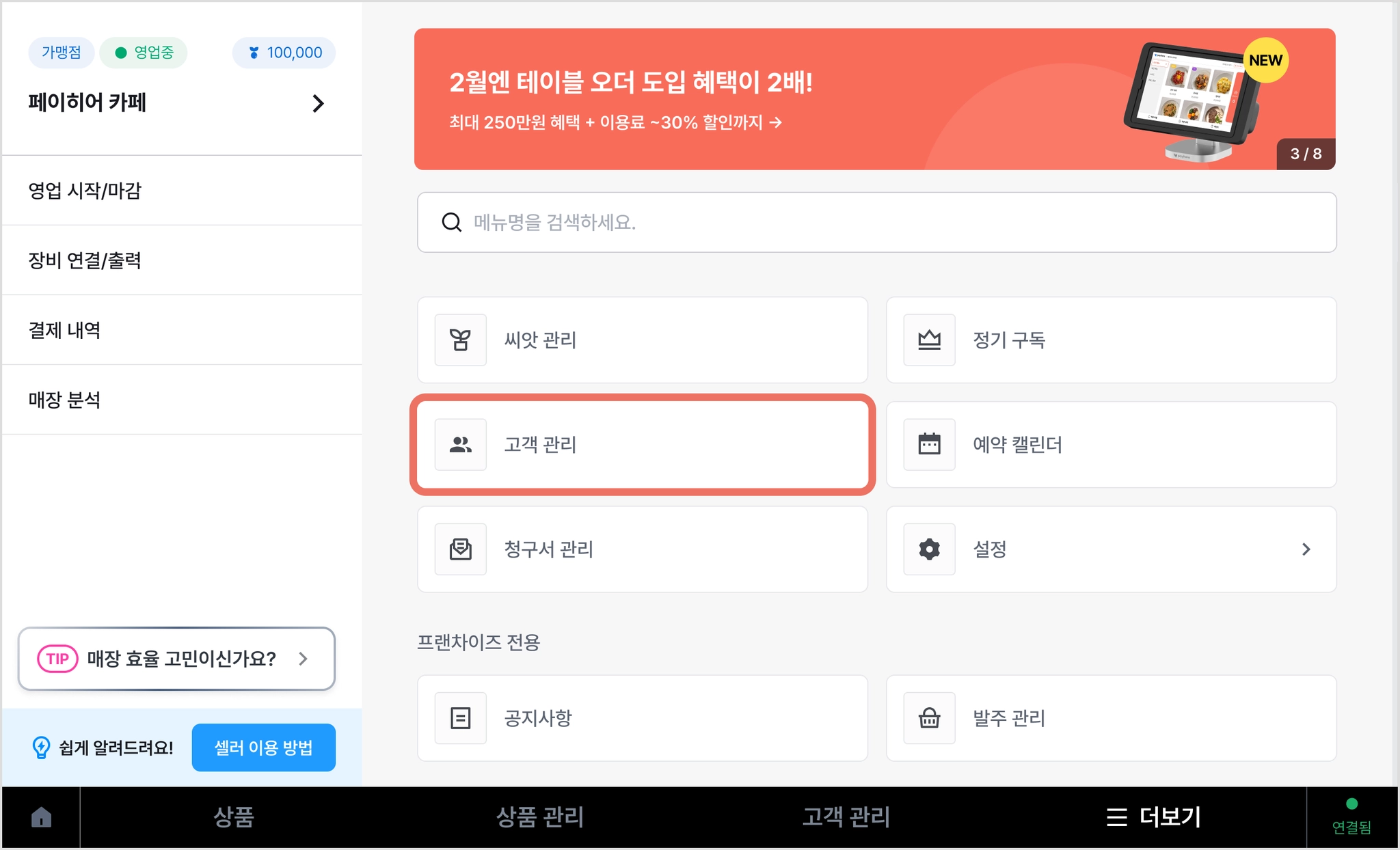
Task: Open 씨앗 관리 sprout icon
Action: (460, 340)
